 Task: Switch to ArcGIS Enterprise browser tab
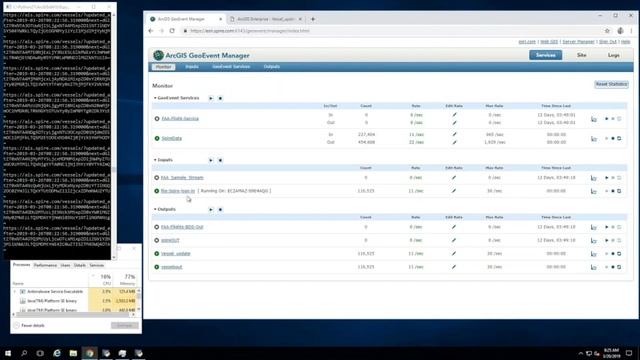[265, 19]
